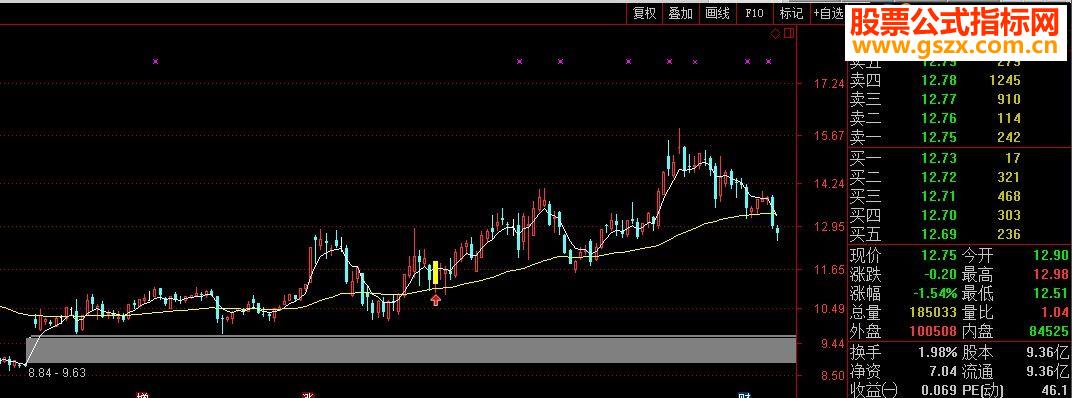Select the yellow highlighted candlestick
This screenshot has height=398, width=1072.
tap(436, 272)
